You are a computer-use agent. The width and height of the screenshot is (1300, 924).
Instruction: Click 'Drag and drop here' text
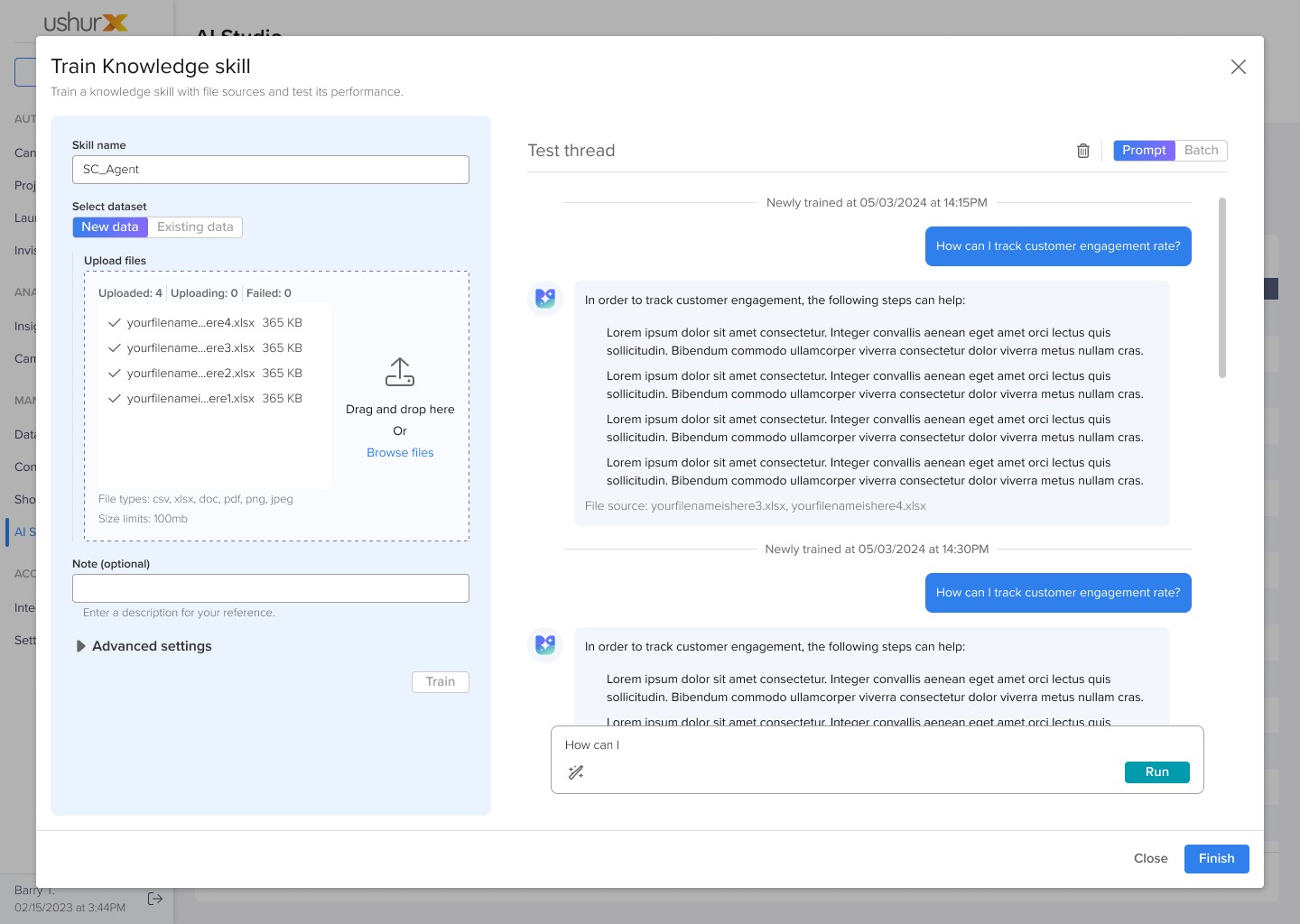click(400, 410)
